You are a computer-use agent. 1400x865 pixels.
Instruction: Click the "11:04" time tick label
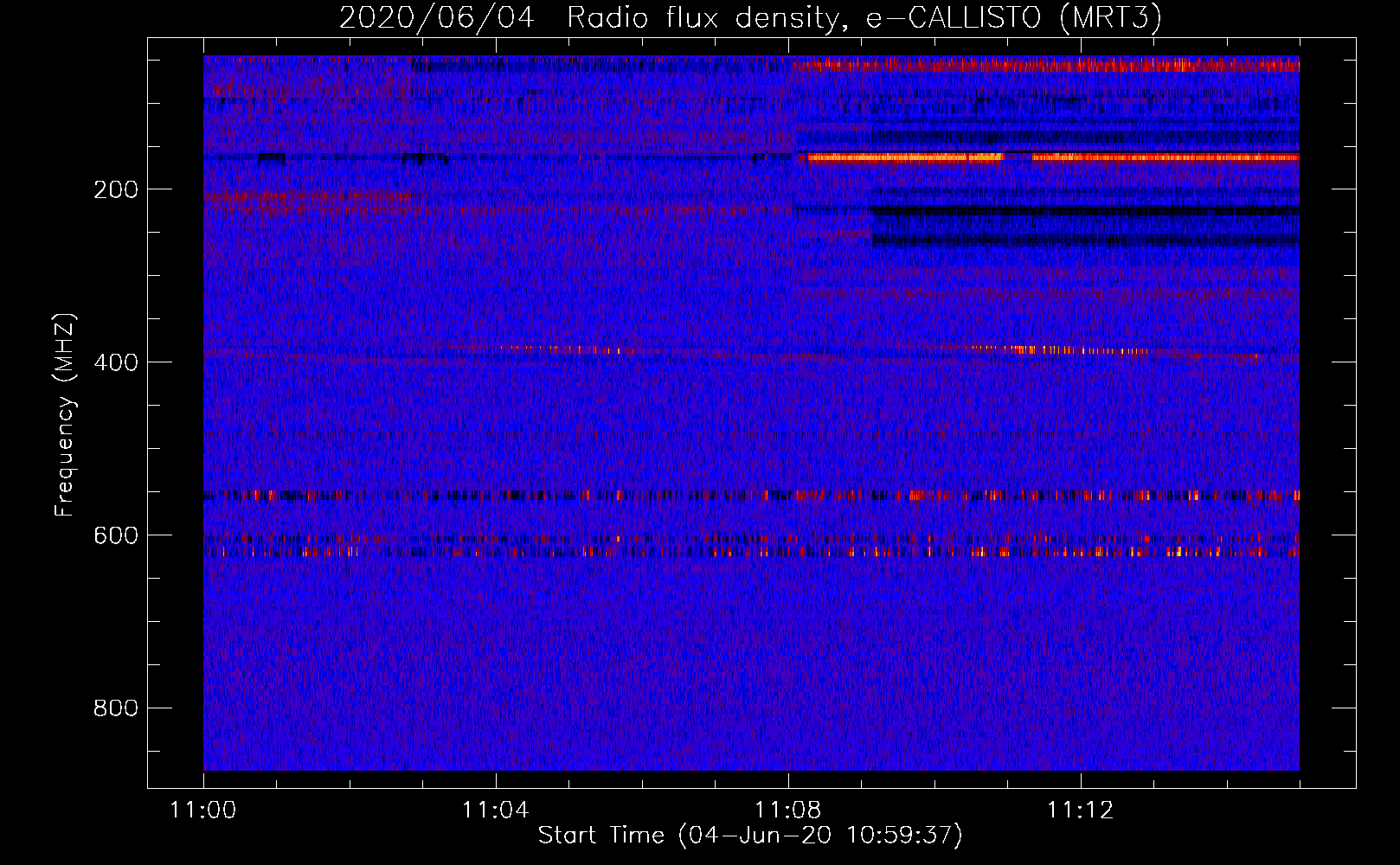495,811
